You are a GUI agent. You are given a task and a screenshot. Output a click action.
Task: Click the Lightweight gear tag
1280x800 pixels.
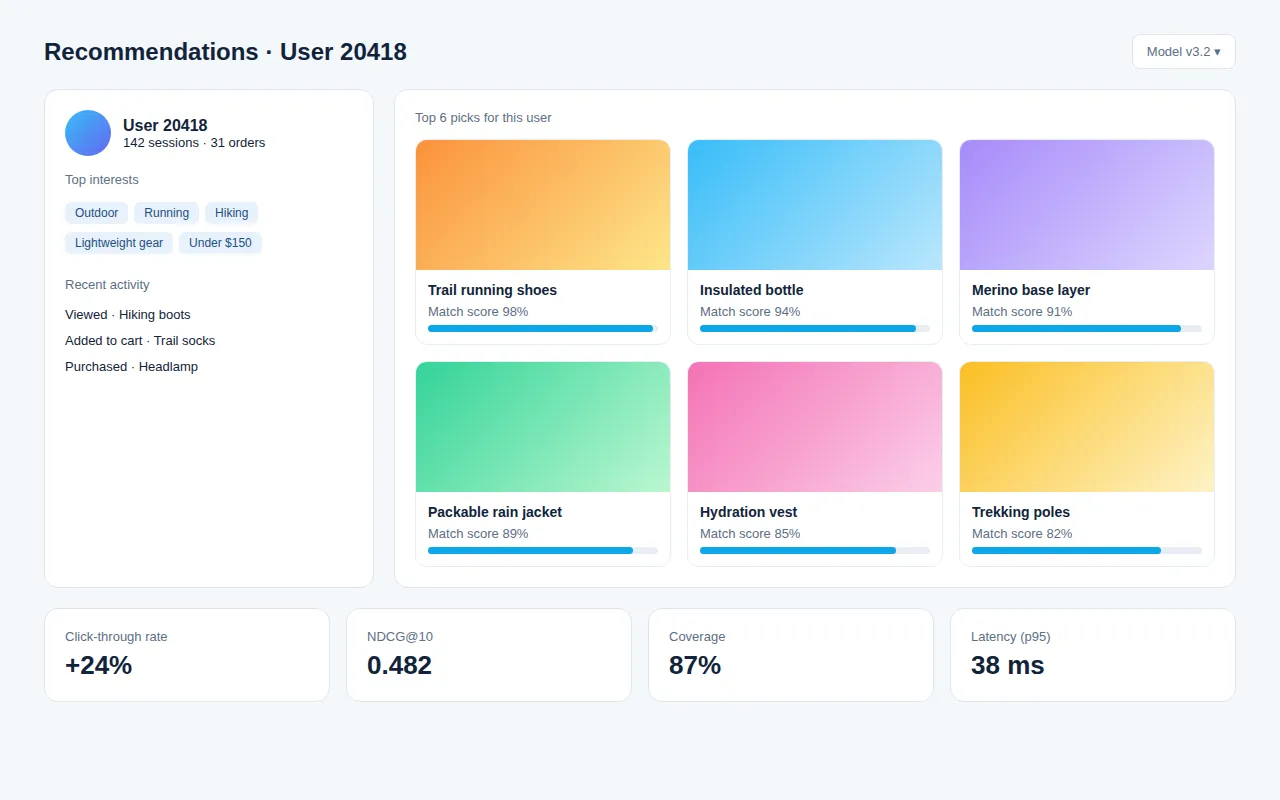[x=119, y=243]
